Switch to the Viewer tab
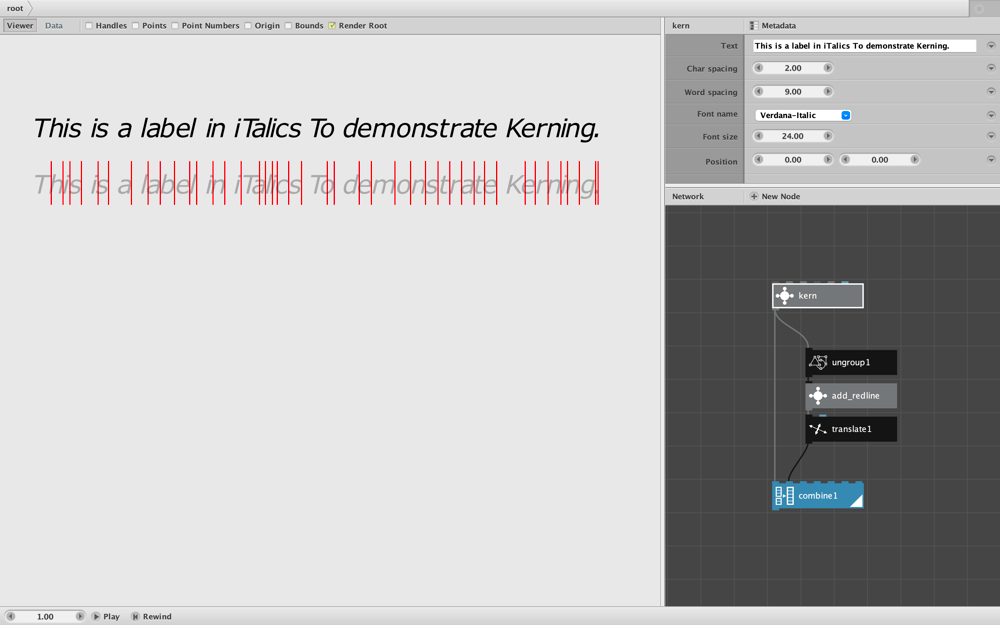This screenshot has height=625, width=1000. (x=20, y=26)
